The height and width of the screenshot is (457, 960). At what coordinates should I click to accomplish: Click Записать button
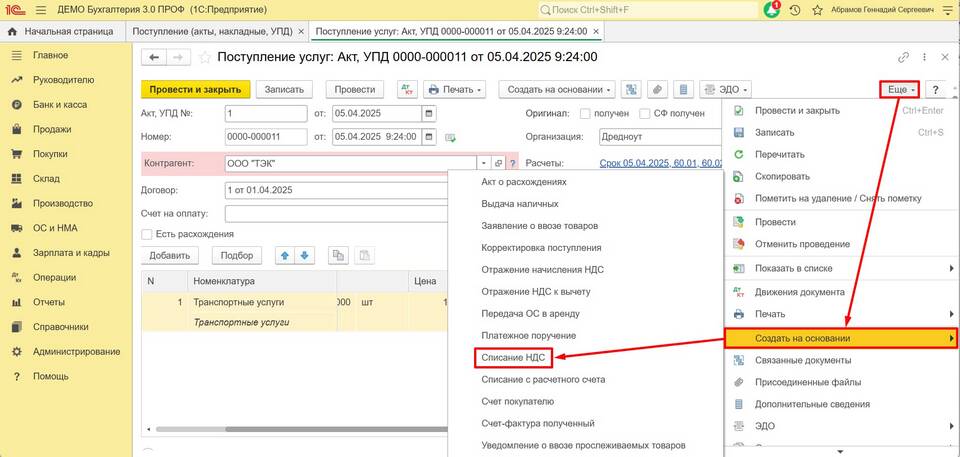pyautogui.click(x=284, y=89)
